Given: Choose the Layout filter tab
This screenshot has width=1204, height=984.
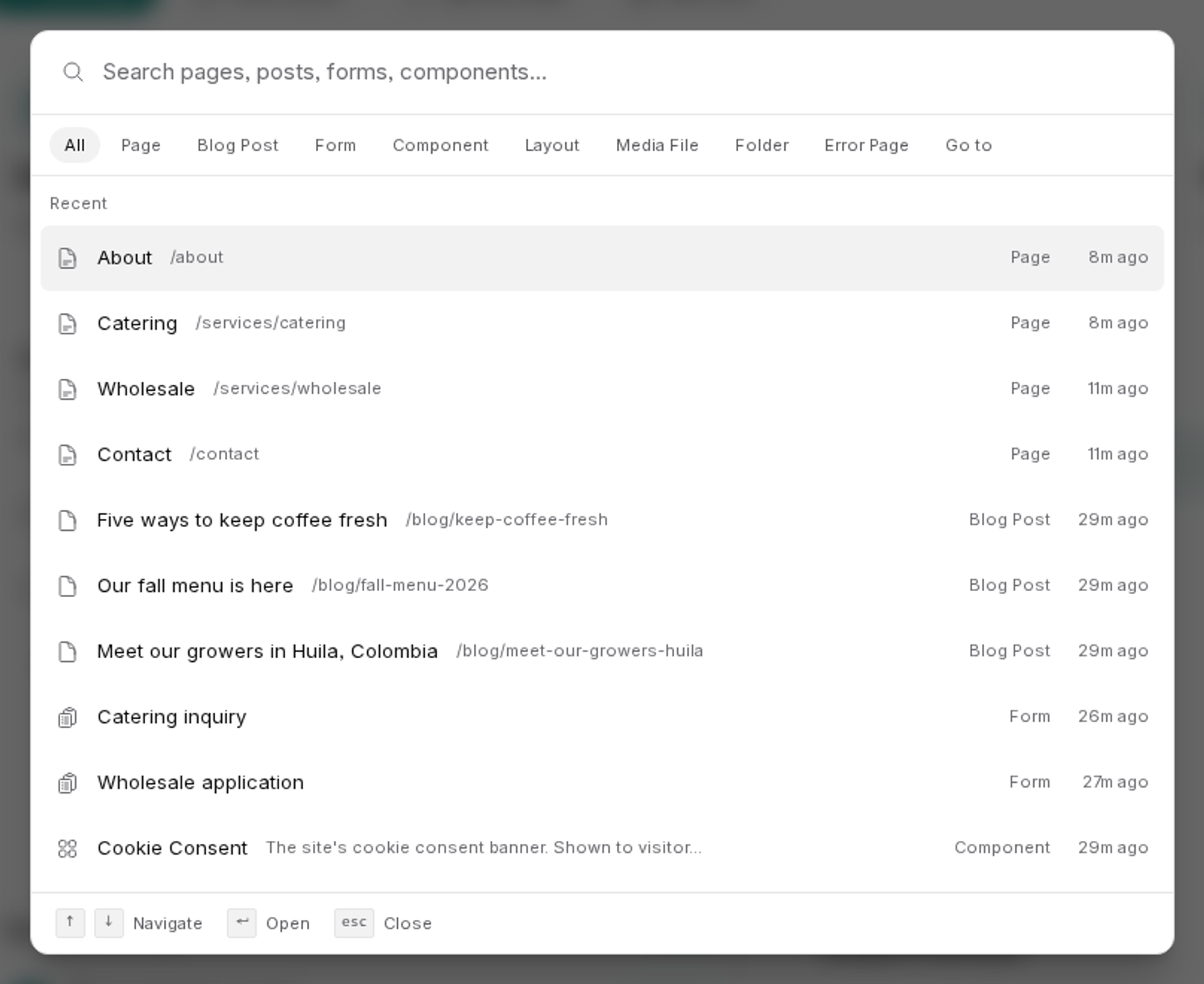Looking at the screenshot, I should pos(552,145).
